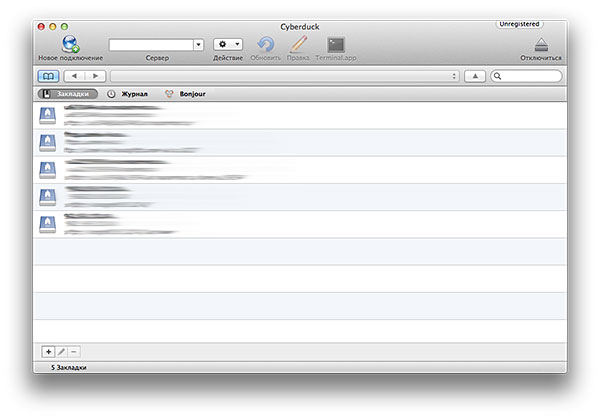600x419 pixels.
Task: Select the third bookmark drive icon
Action: tap(47, 170)
